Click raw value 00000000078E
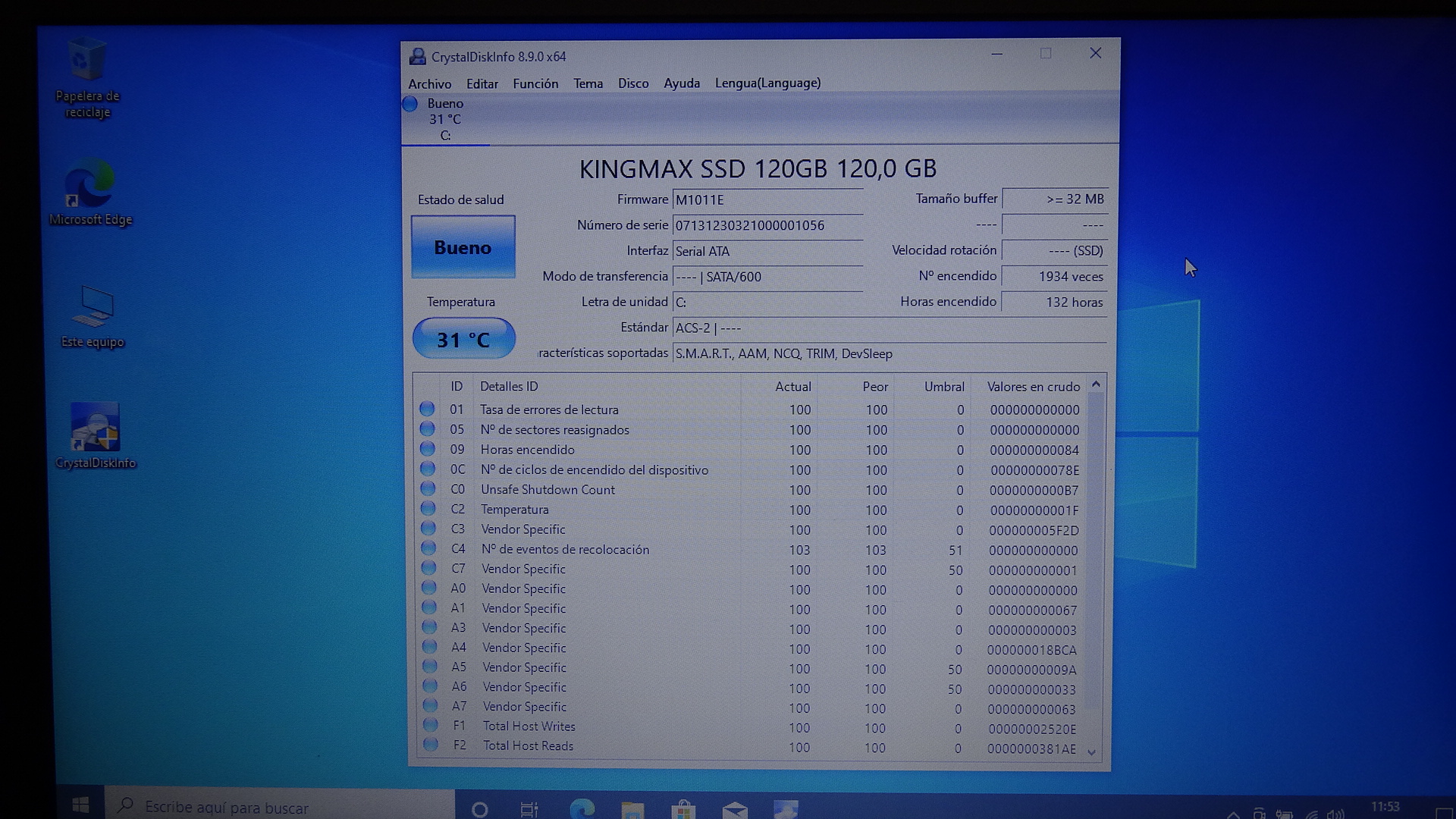 click(x=1034, y=470)
